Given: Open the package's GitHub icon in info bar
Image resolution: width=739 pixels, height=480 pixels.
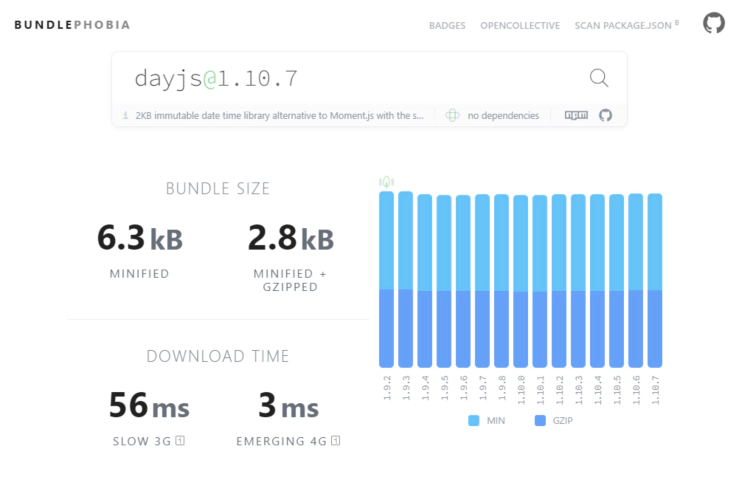Looking at the screenshot, I should (x=605, y=115).
